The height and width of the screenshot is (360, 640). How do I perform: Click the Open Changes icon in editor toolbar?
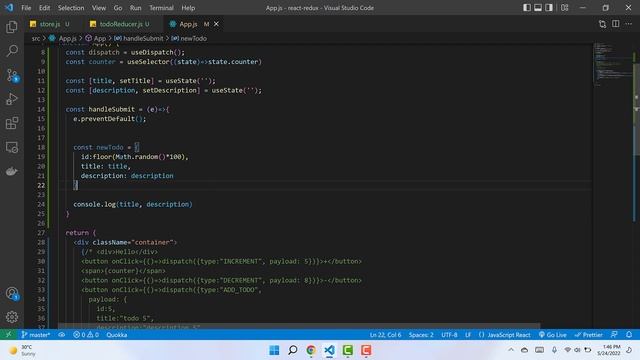602,24
